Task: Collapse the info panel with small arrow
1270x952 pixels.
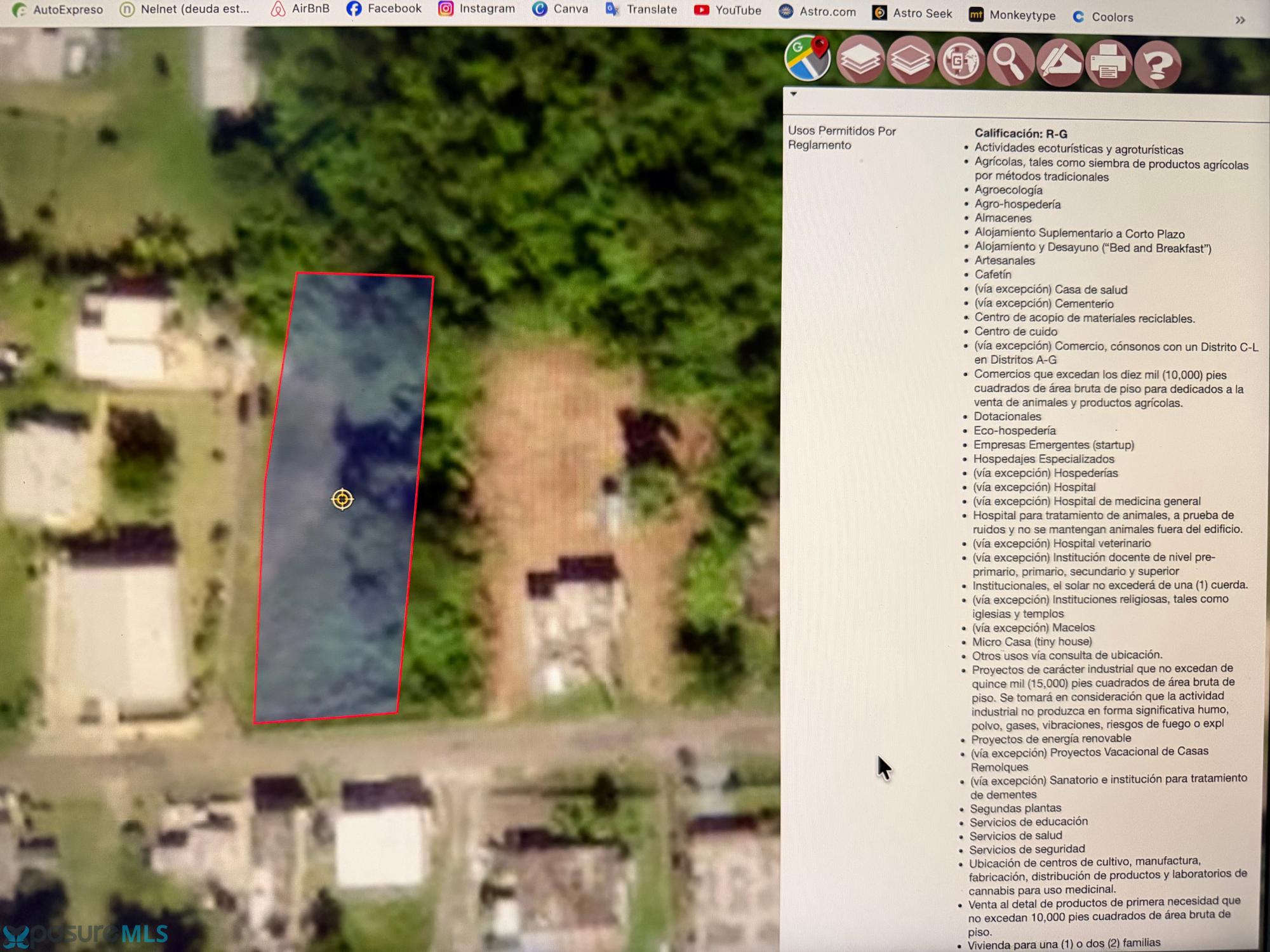Action: pyautogui.click(x=793, y=94)
